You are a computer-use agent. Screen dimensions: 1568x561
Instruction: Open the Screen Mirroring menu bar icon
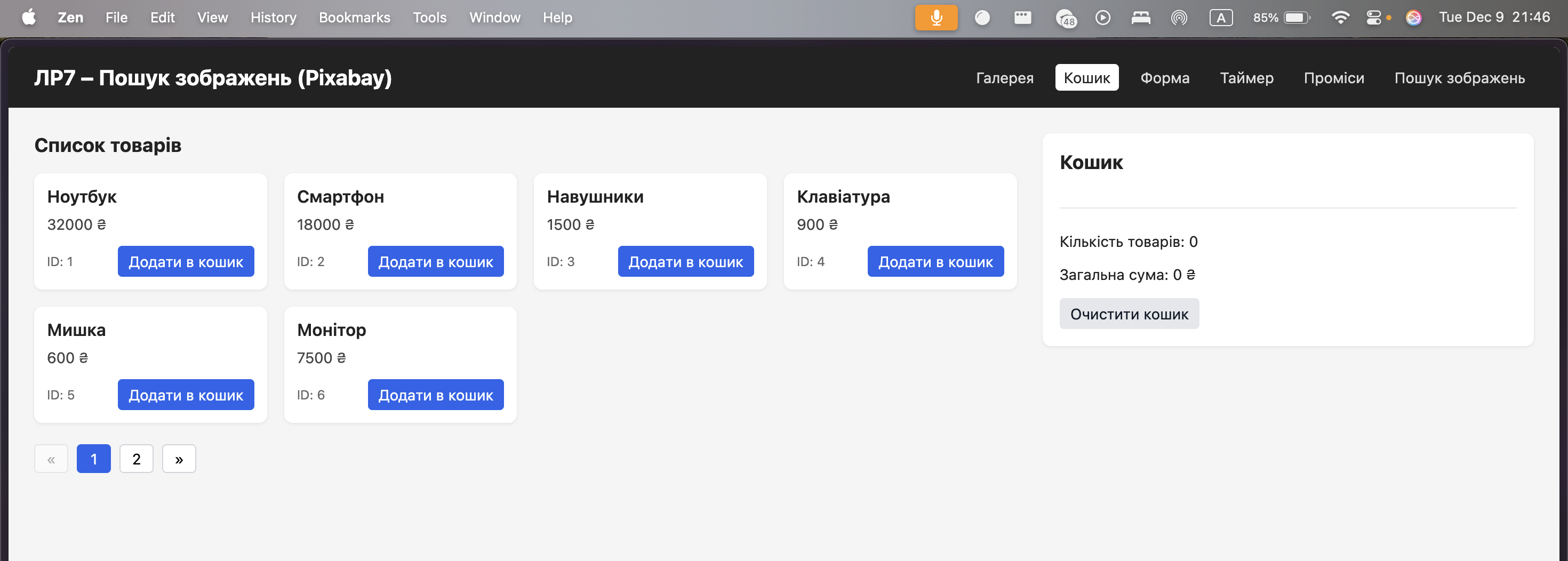point(1180,17)
